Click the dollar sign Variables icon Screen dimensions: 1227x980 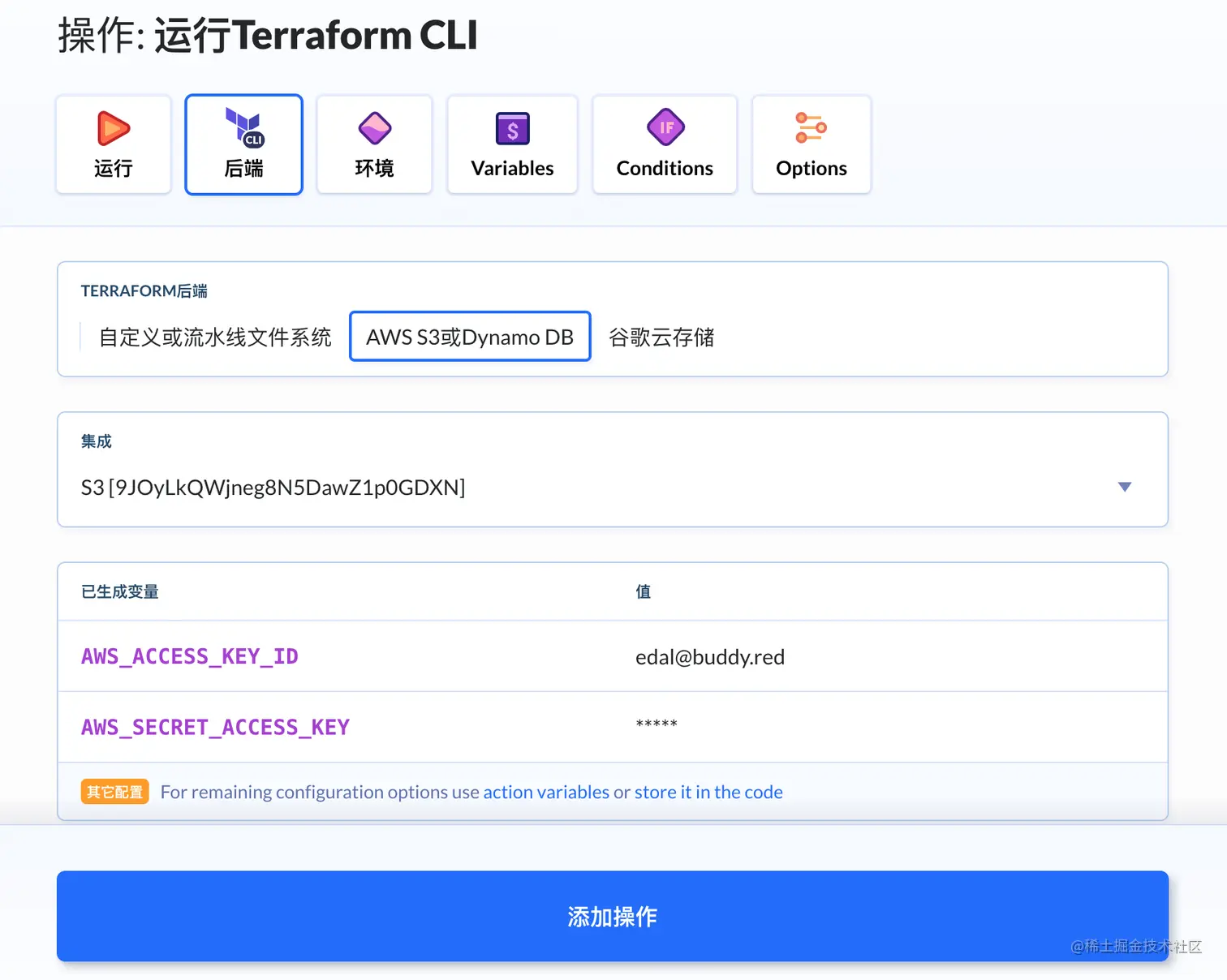tap(513, 128)
